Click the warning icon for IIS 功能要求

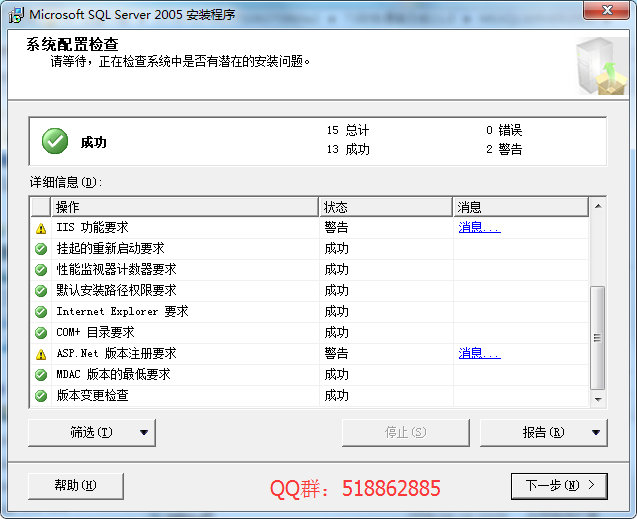[41, 228]
